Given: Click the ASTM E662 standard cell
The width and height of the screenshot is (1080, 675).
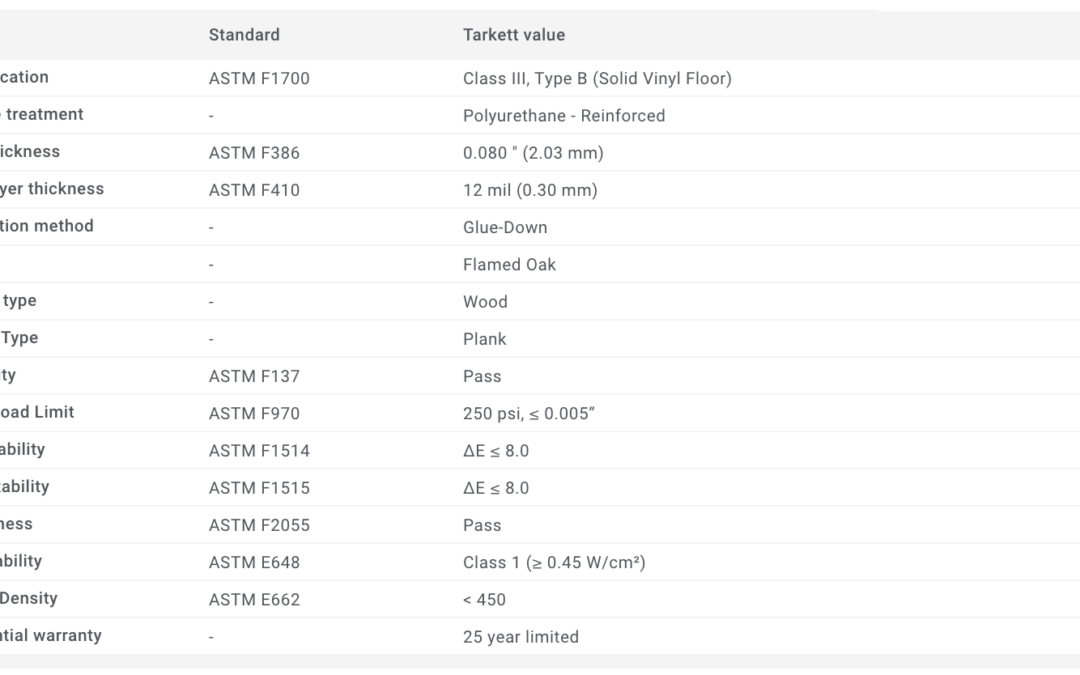Looking at the screenshot, I should pyautogui.click(x=254, y=599).
